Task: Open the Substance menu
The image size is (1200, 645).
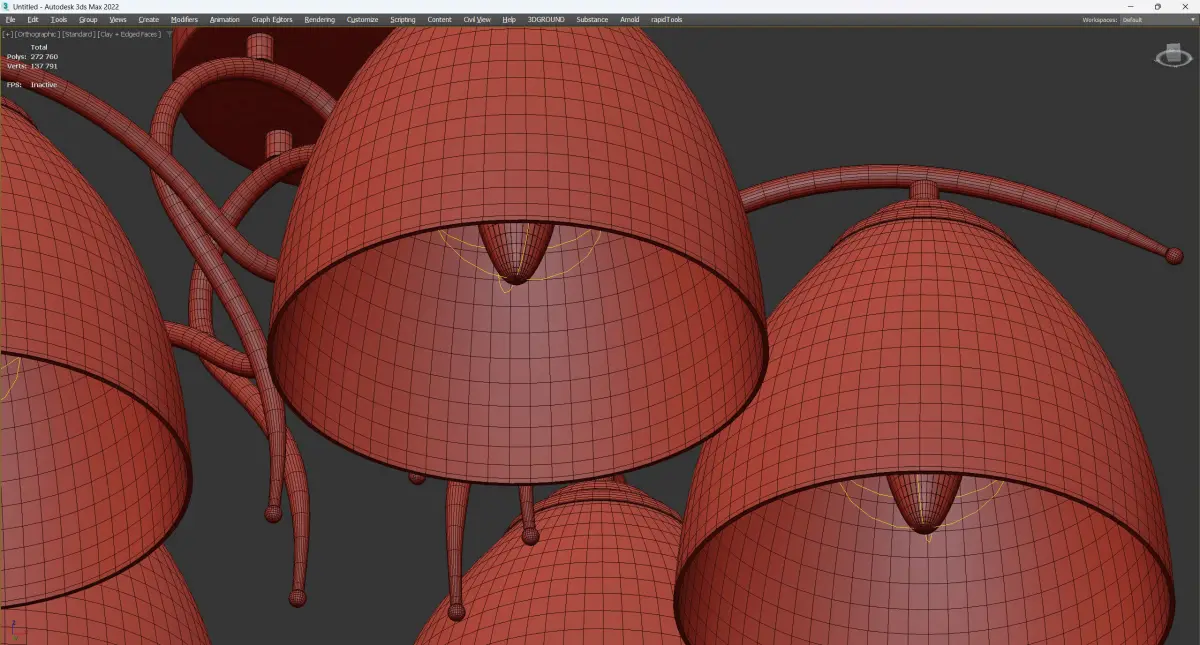Action: 592,19
